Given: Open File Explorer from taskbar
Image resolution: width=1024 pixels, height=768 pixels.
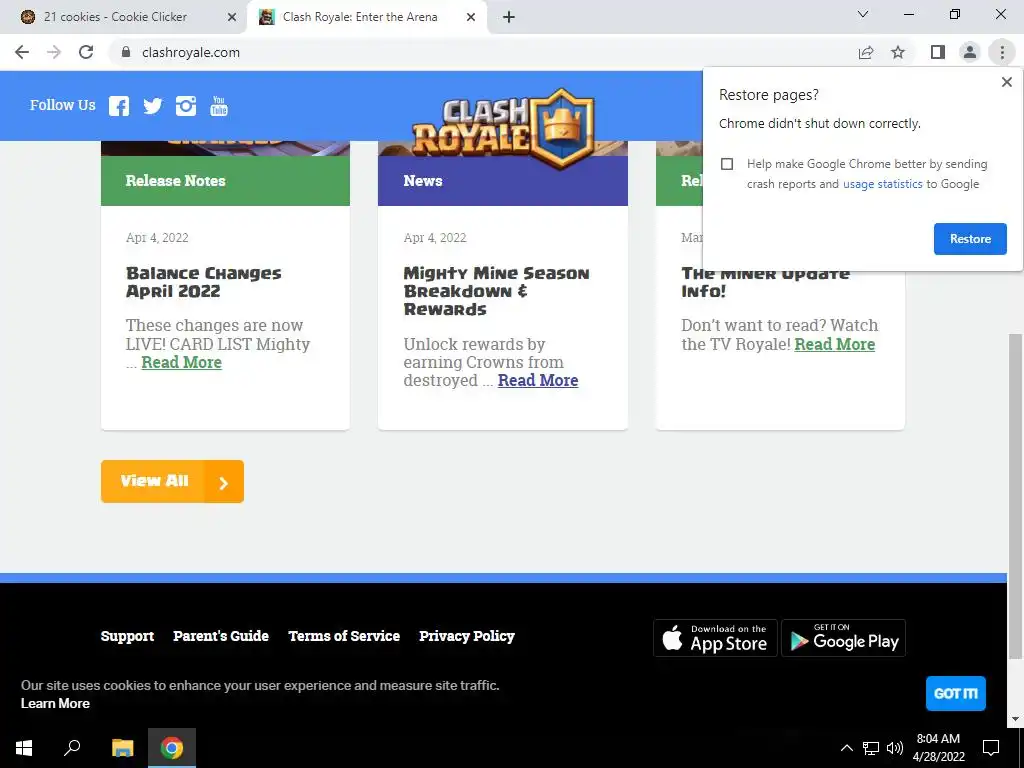Looking at the screenshot, I should click(122, 748).
